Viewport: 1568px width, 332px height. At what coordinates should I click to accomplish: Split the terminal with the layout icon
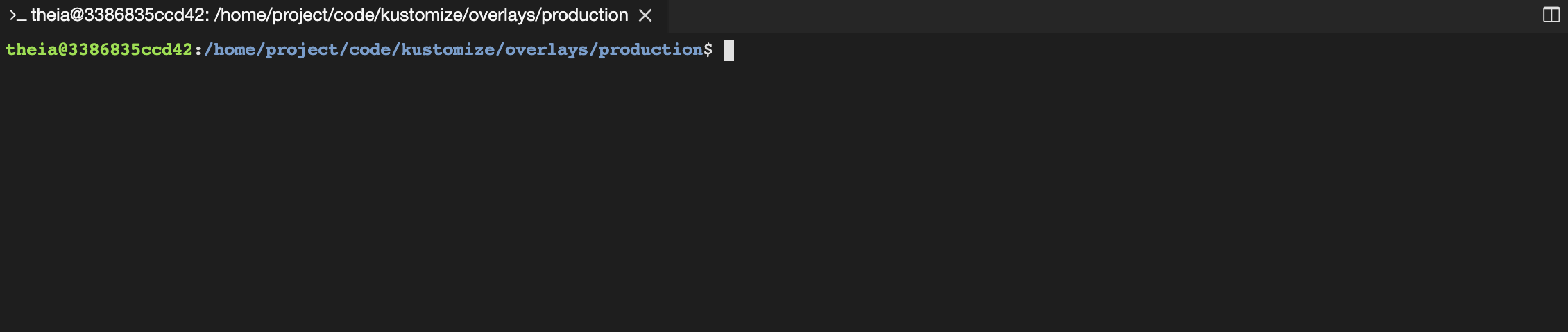coord(1551,15)
